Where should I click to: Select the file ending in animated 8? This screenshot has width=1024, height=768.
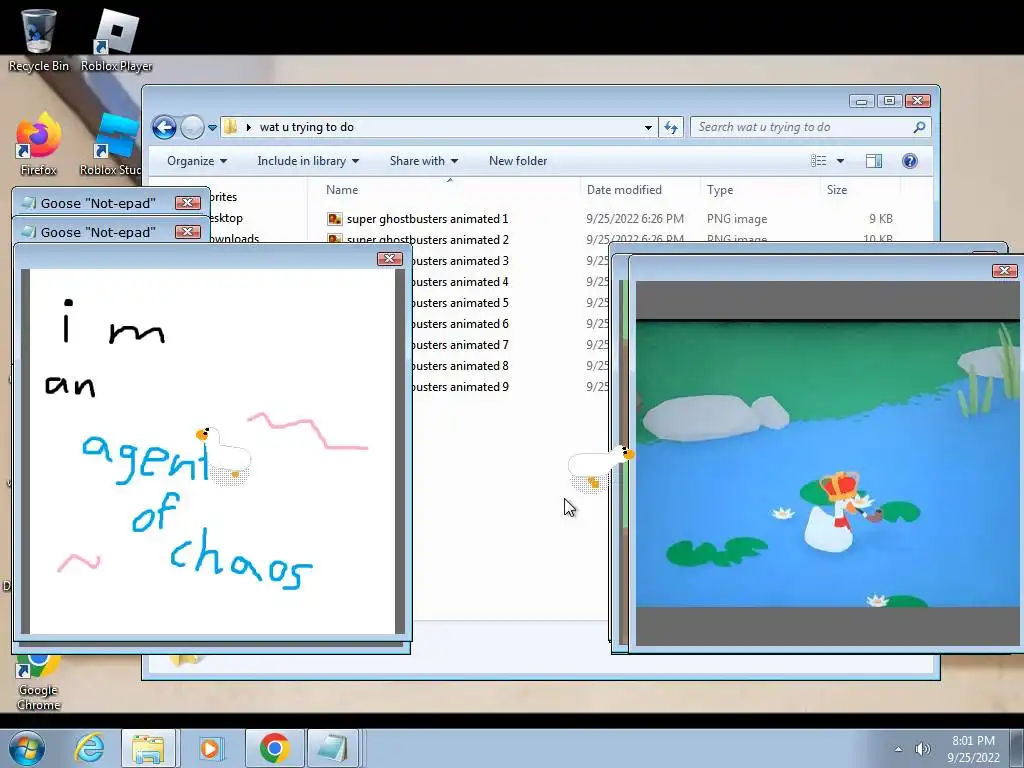click(x=460, y=365)
